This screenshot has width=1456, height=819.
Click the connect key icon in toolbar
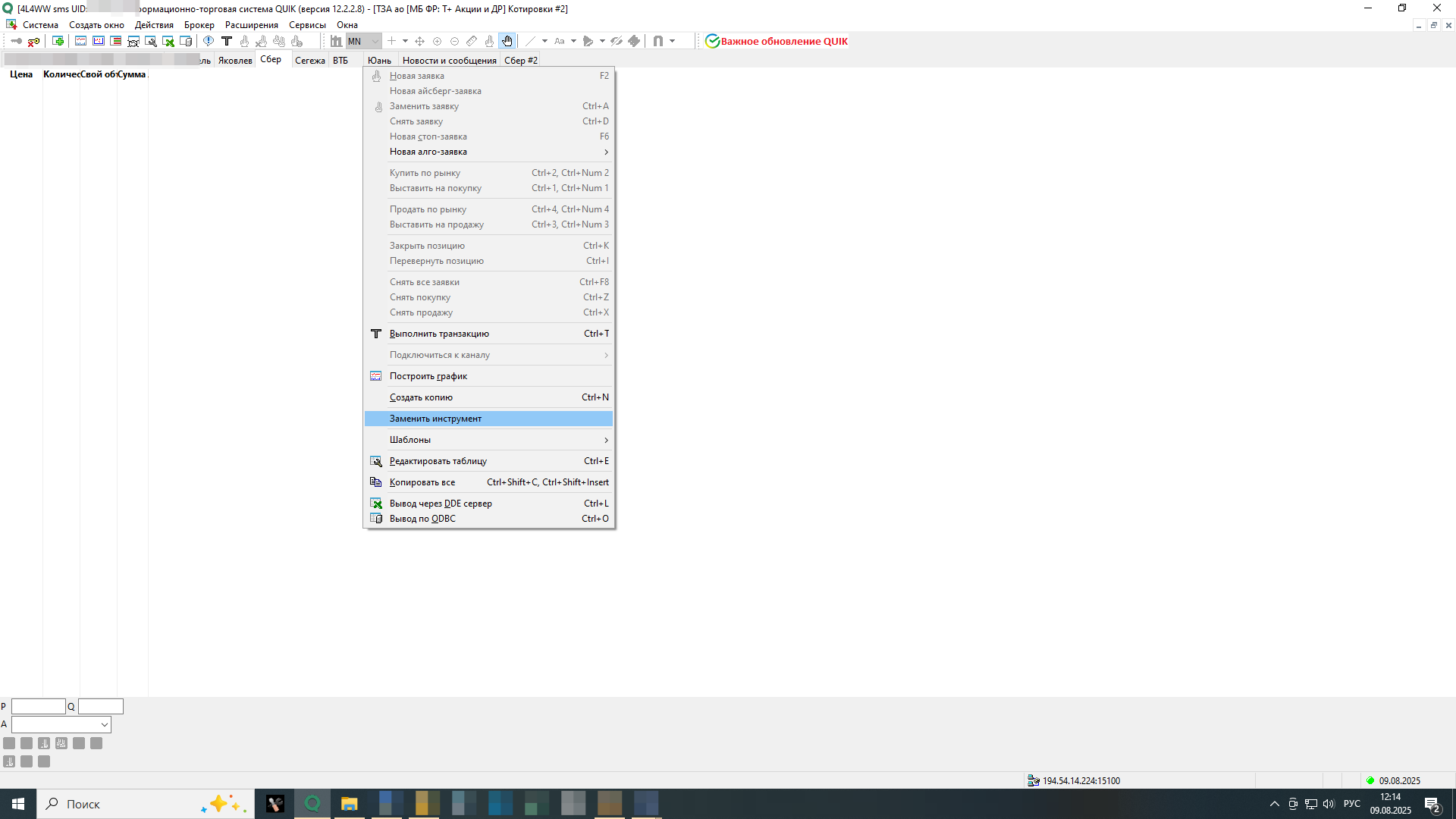16,41
